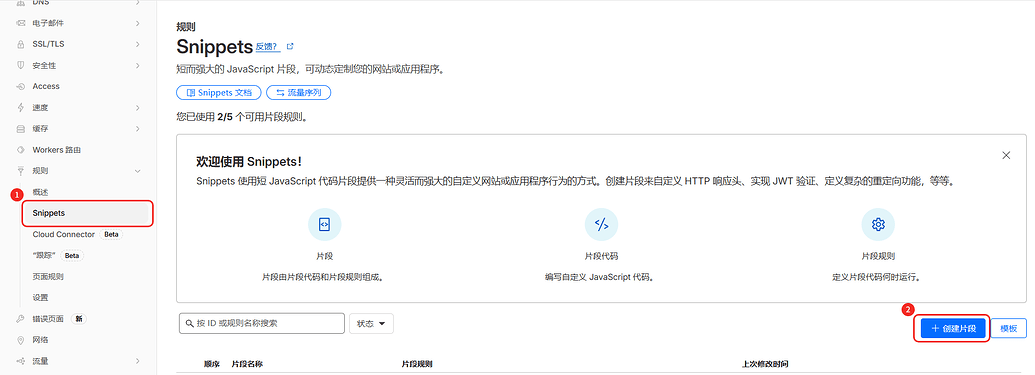The height and width of the screenshot is (375, 1035).
Task: Click the Beta badge beside Cloud Connector
Action: click(112, 234)
